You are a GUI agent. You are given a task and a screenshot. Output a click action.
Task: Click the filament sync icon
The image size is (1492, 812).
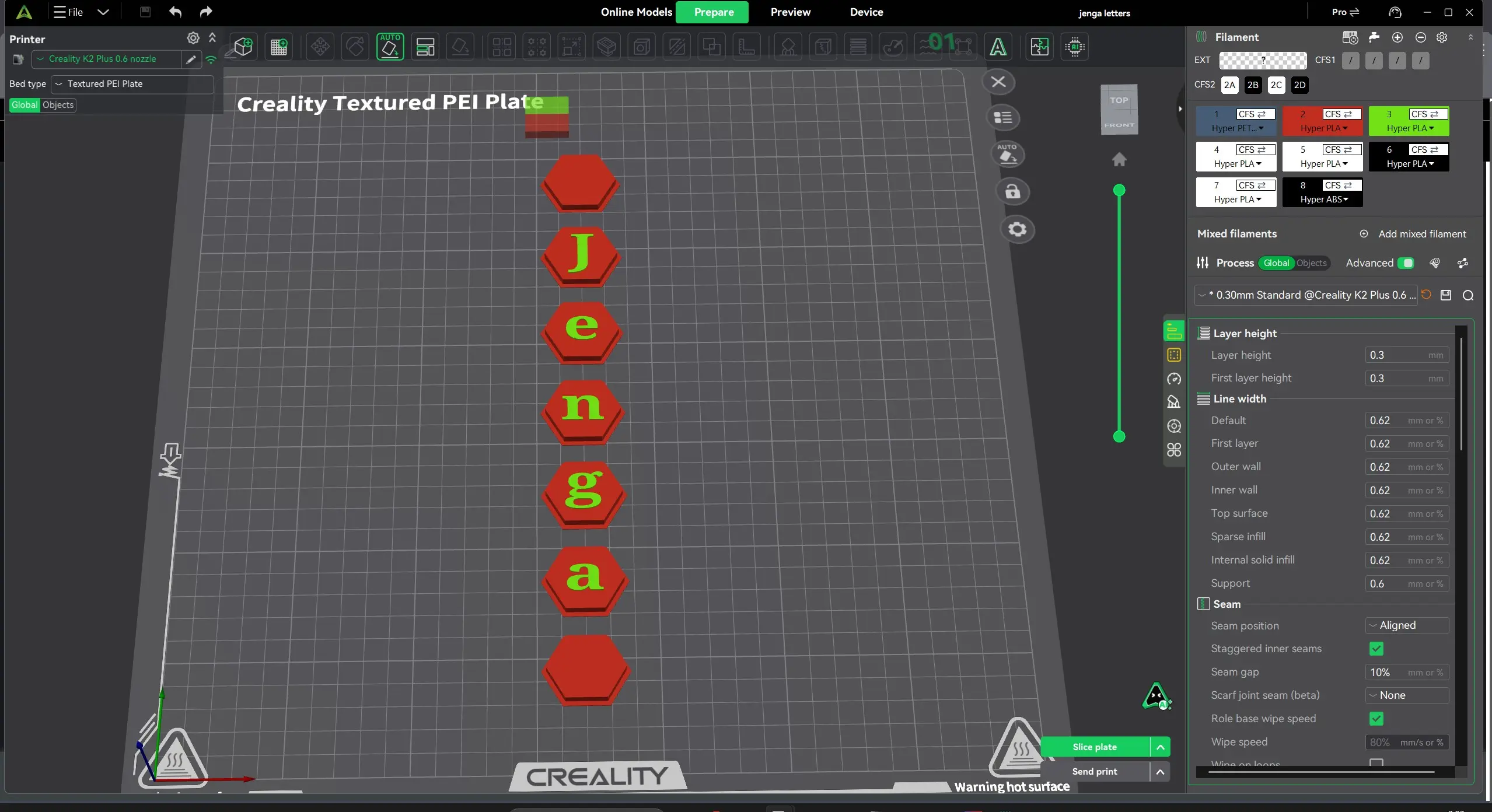[1350, 37]
